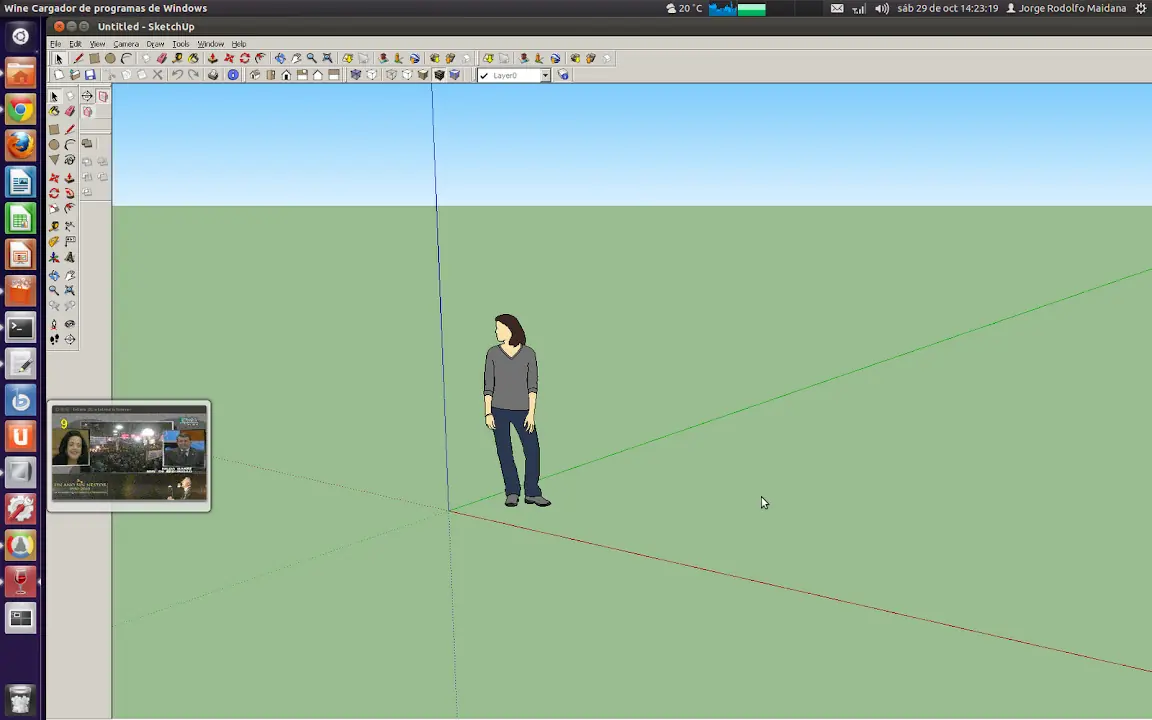Toggle X-ray face style

(356, 75)
